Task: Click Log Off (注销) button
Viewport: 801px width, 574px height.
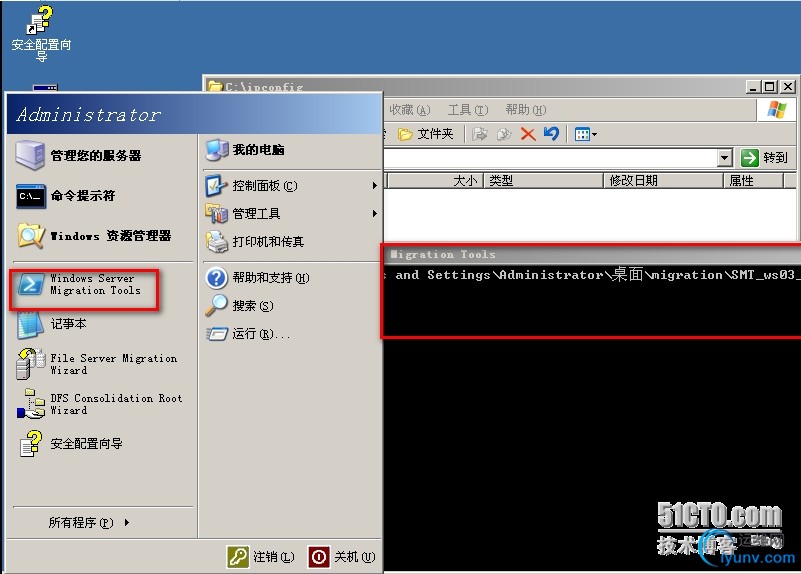Action: pyautogui.click(x=261, y=557)
